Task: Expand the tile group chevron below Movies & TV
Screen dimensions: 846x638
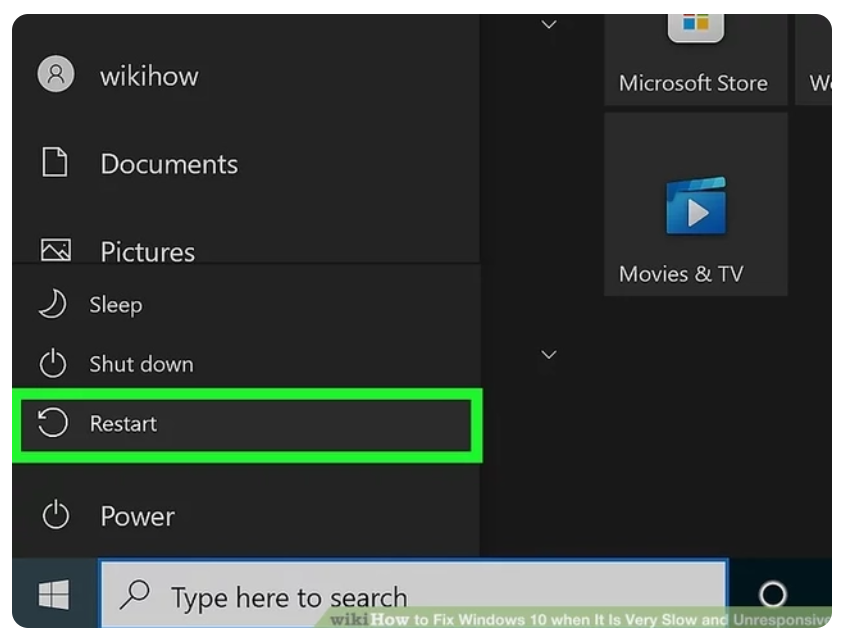Action: 548,354
